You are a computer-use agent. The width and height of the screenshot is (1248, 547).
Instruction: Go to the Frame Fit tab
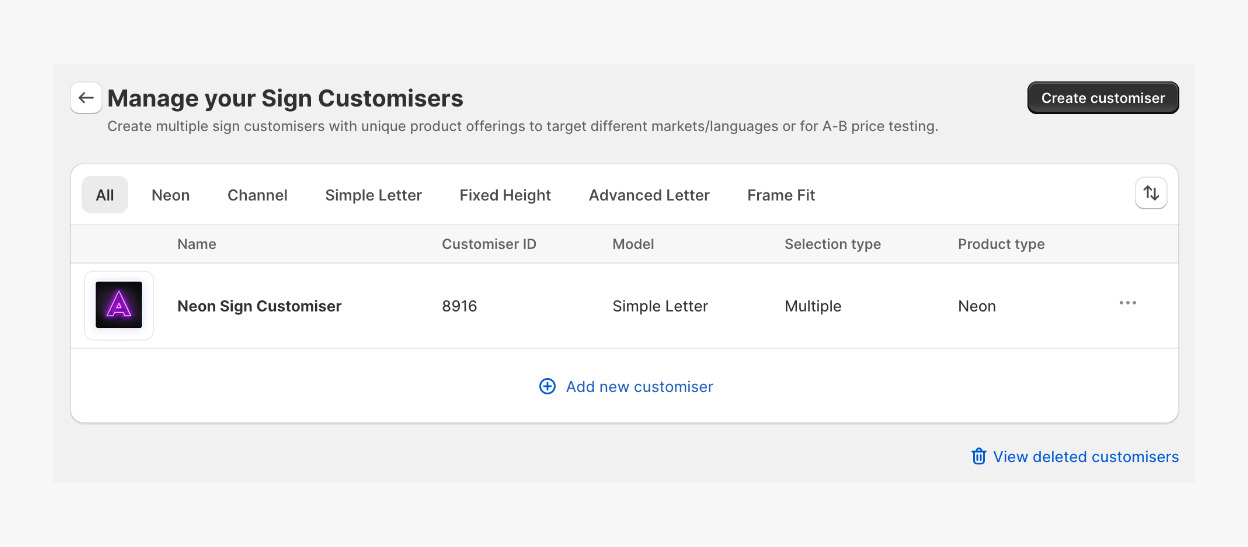pyautogui.click(x=781, y=195)
